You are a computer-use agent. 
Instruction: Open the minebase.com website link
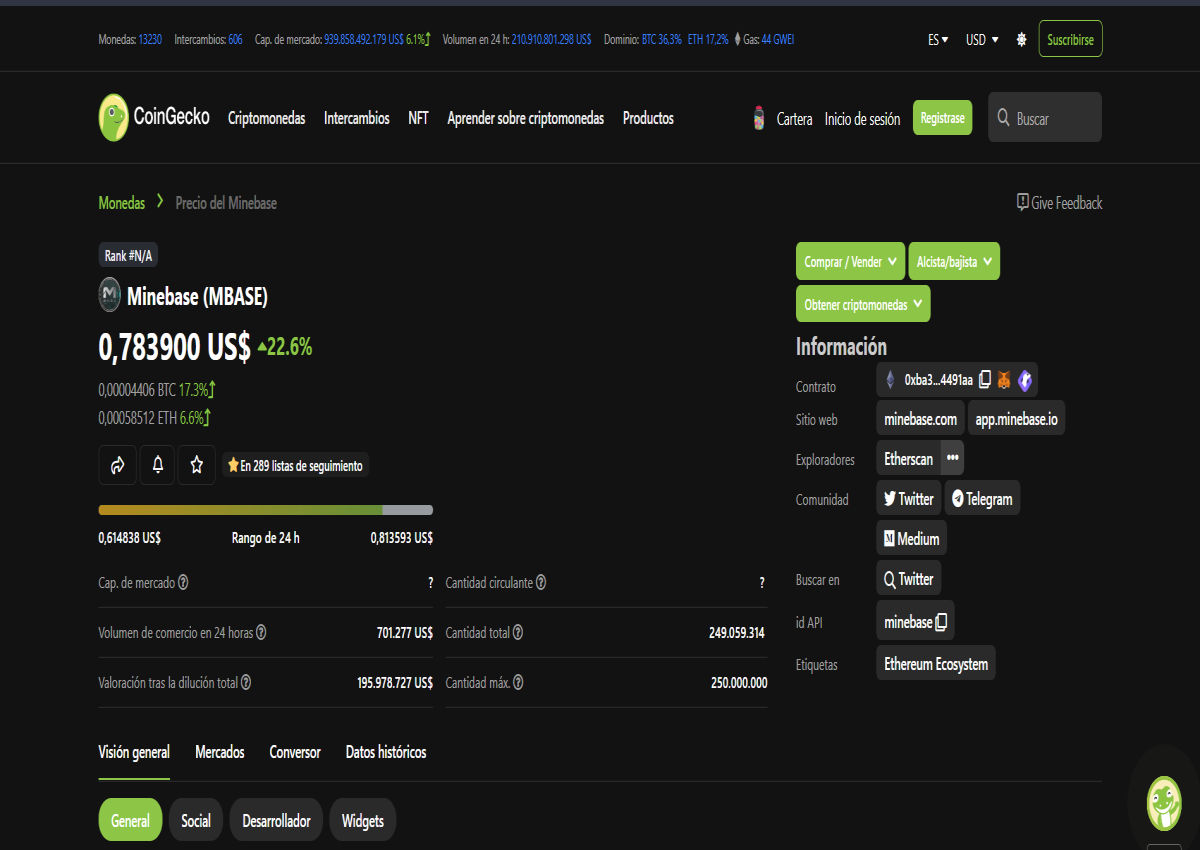coord(921,419)
